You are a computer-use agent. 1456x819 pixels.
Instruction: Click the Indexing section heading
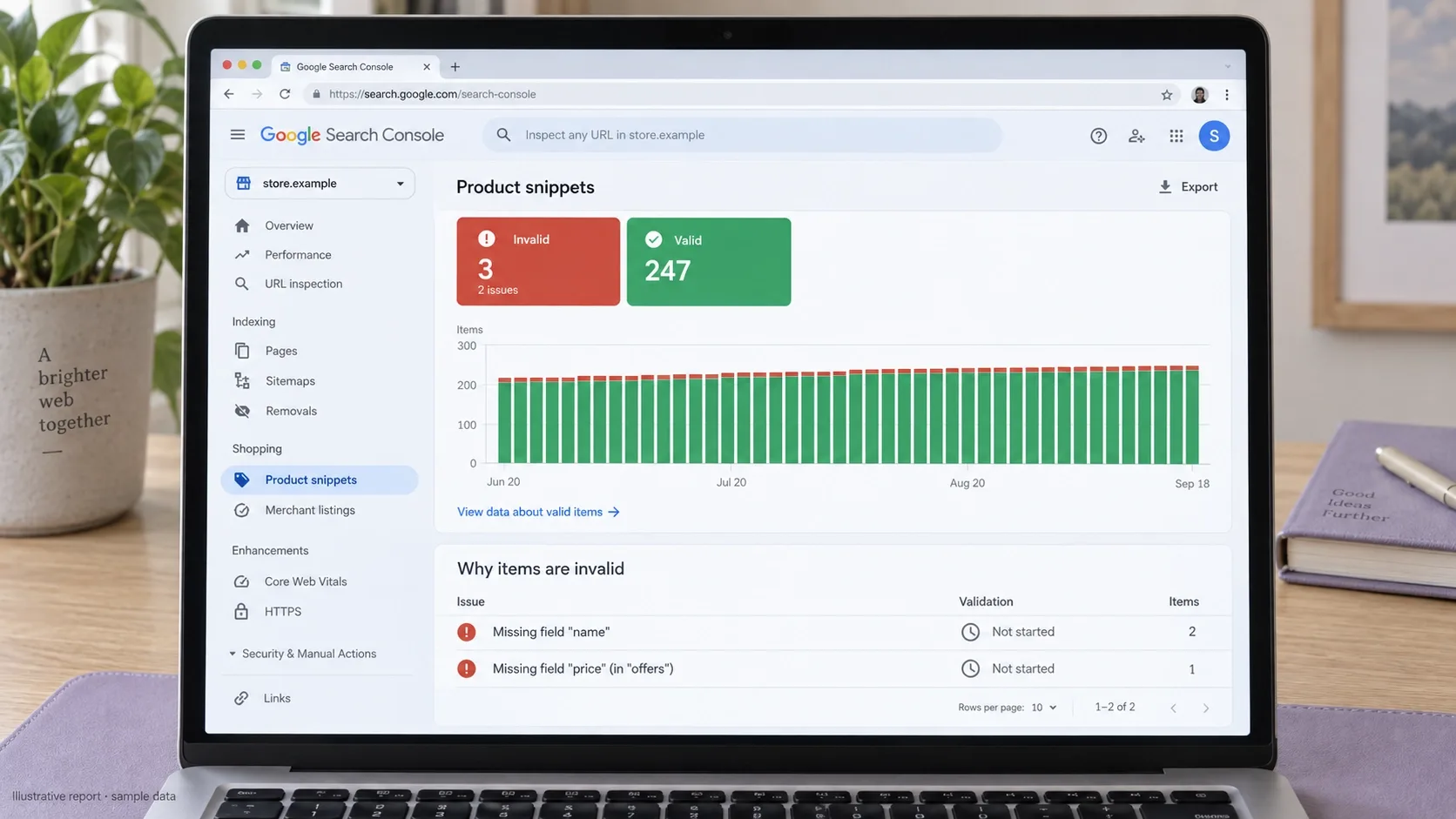pyautogui.click(x=253, y=322)
